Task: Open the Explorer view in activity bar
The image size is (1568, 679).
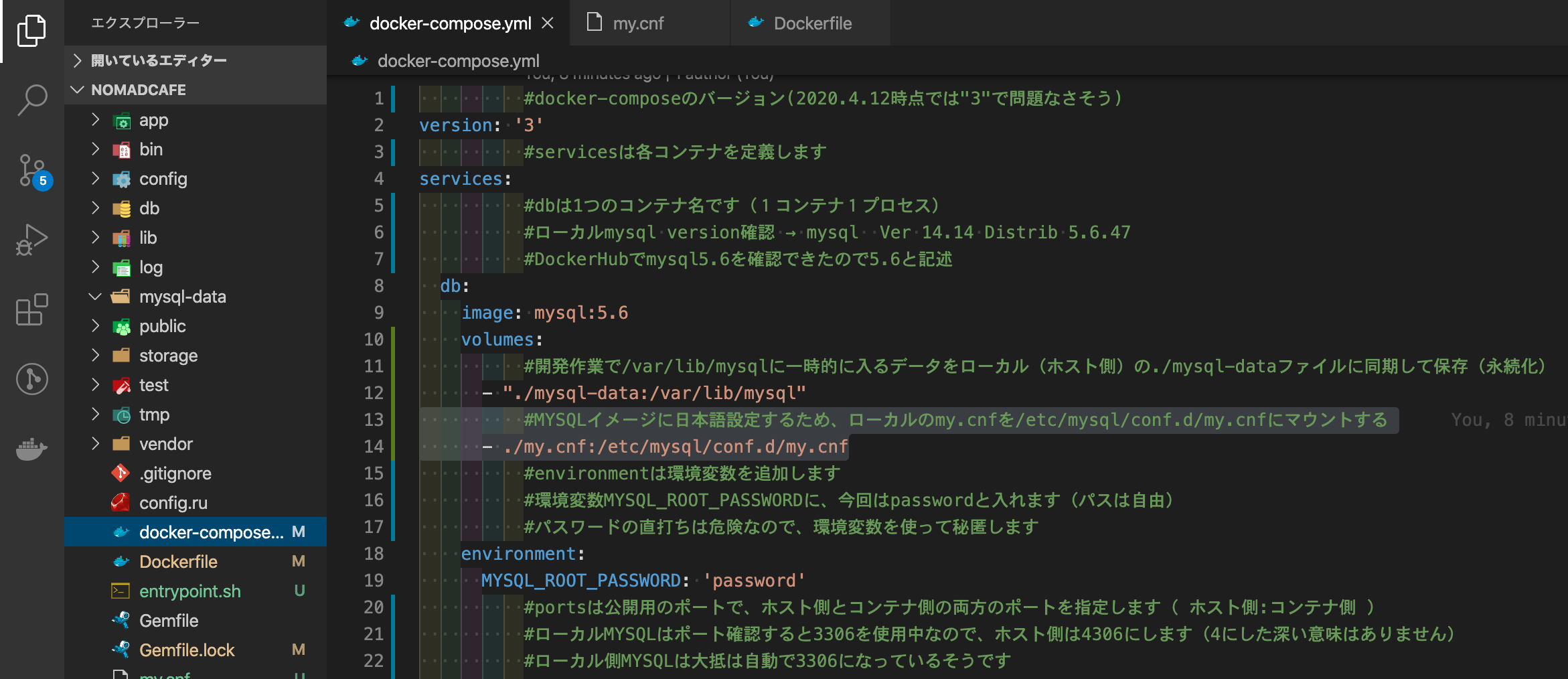Action: 31,31
